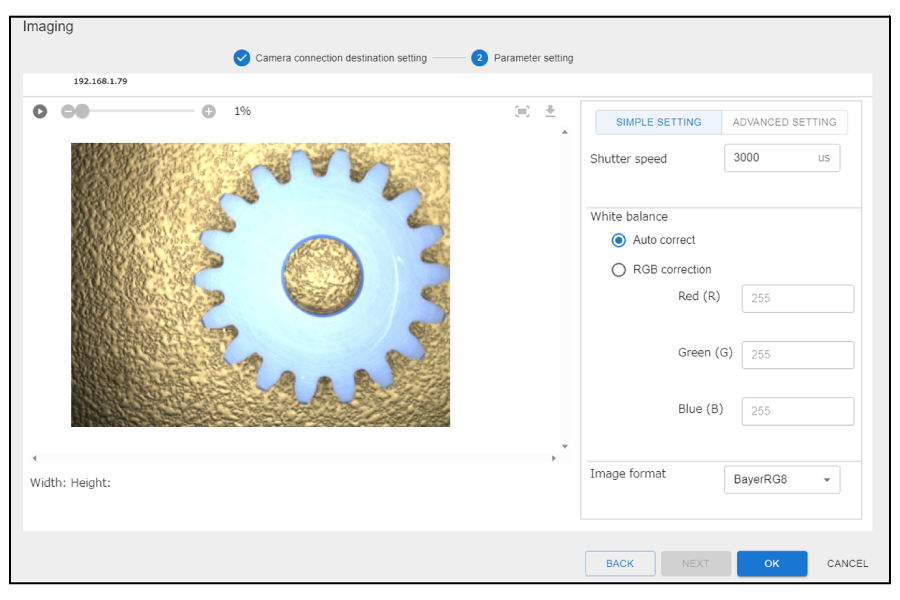Click the fit-to-screen icon
Screen dimensions: 900x600
[522, 111]
